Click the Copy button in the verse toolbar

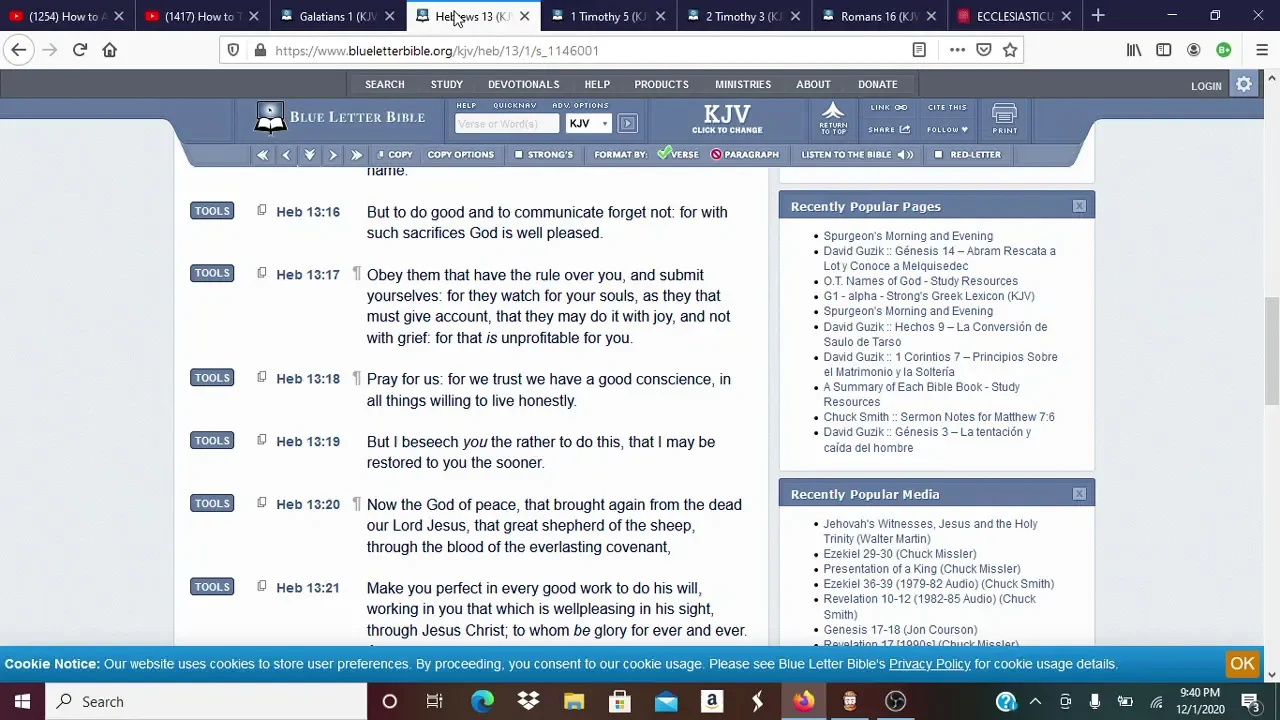[395, 155]
